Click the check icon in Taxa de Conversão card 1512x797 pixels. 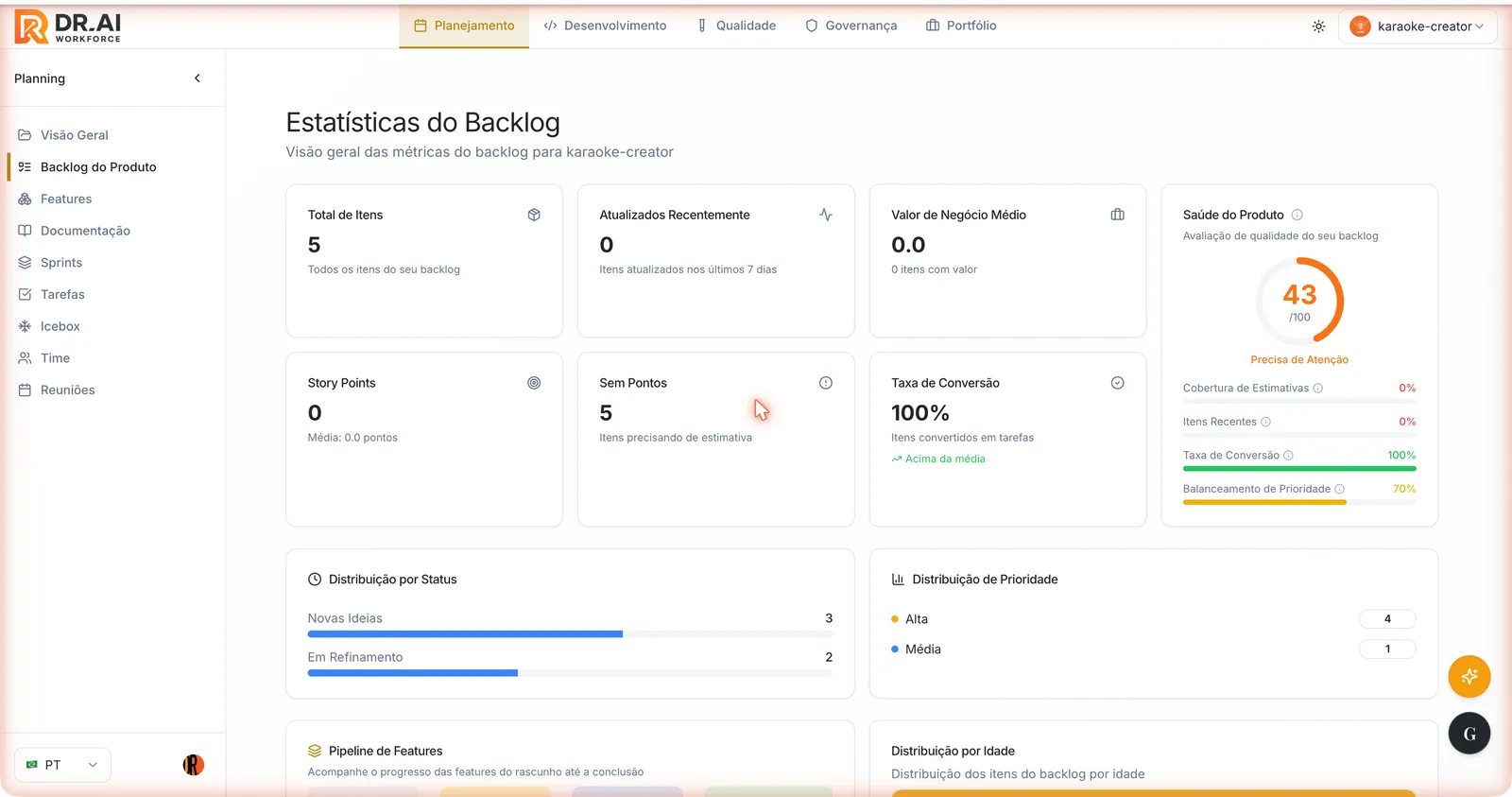(1118, 383)
